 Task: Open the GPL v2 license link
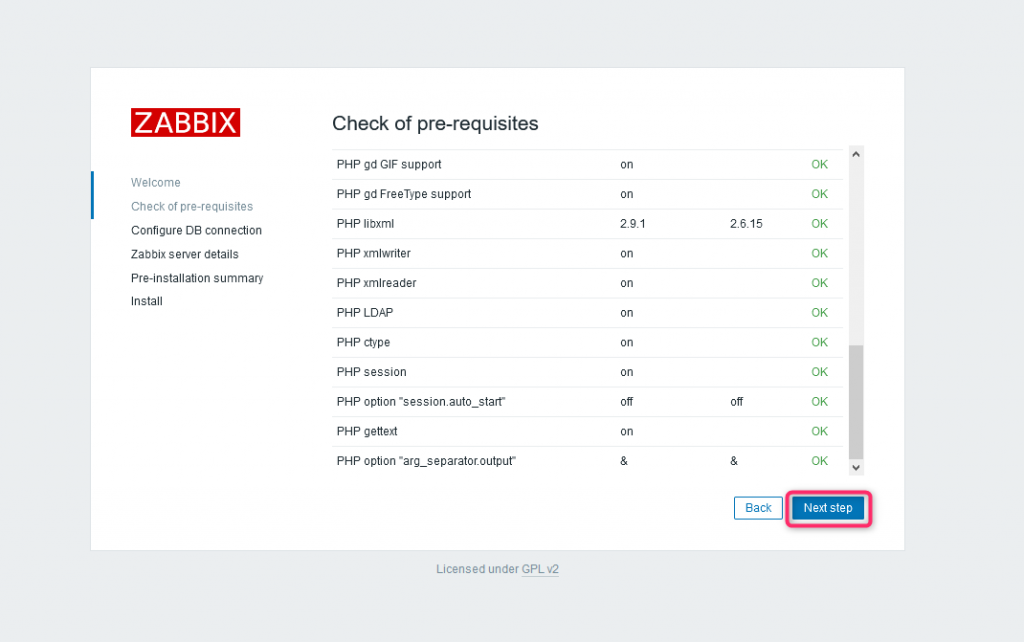coord(540,569)
